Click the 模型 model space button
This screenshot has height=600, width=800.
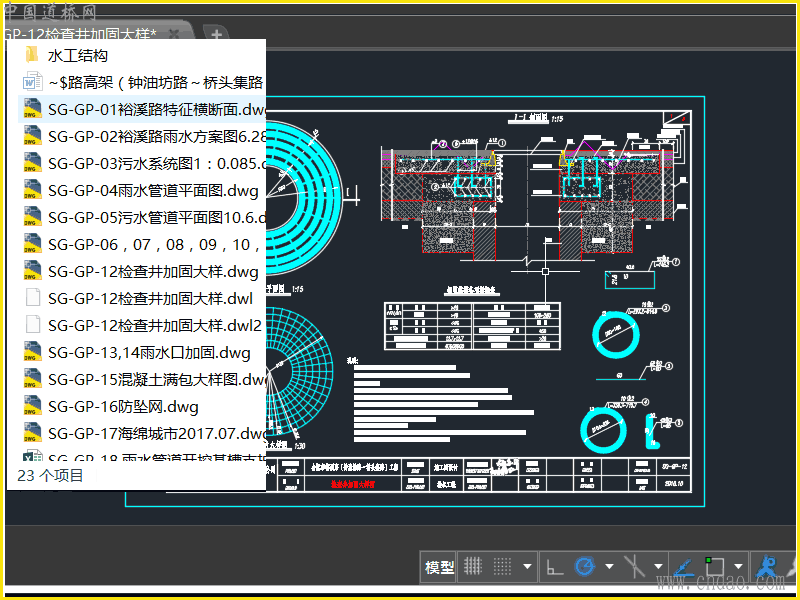[x=440, y=567]
